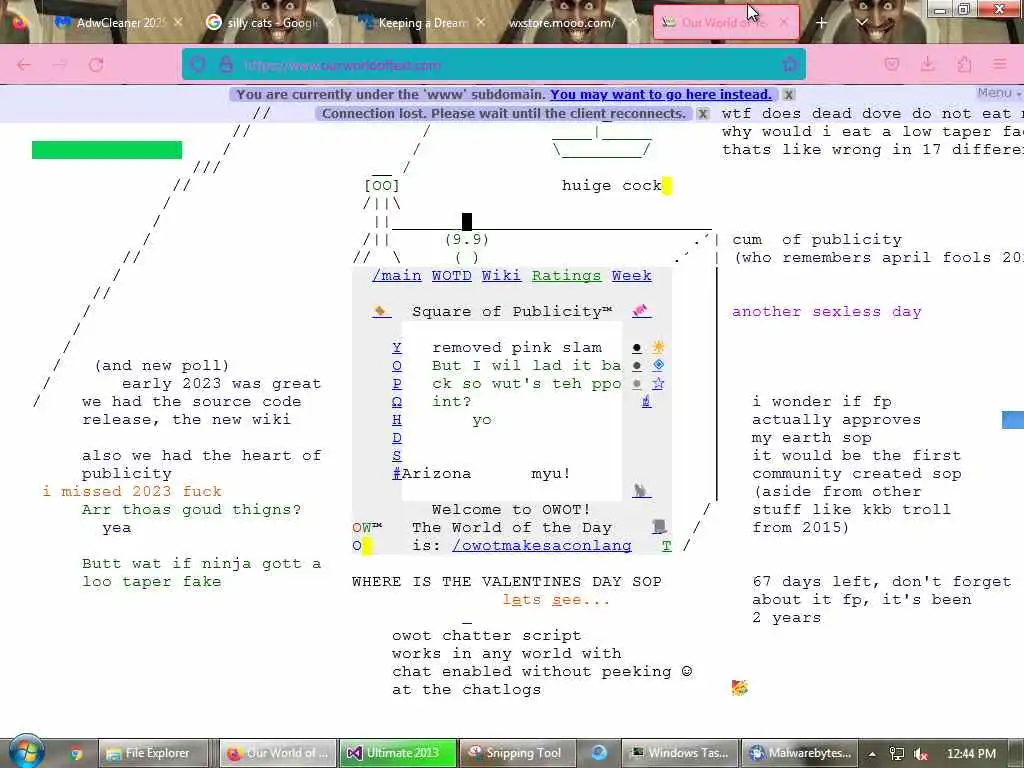Click the gray top hat icon
The width and height of the screenshot is (1024, 768).
tap(660, 526)
